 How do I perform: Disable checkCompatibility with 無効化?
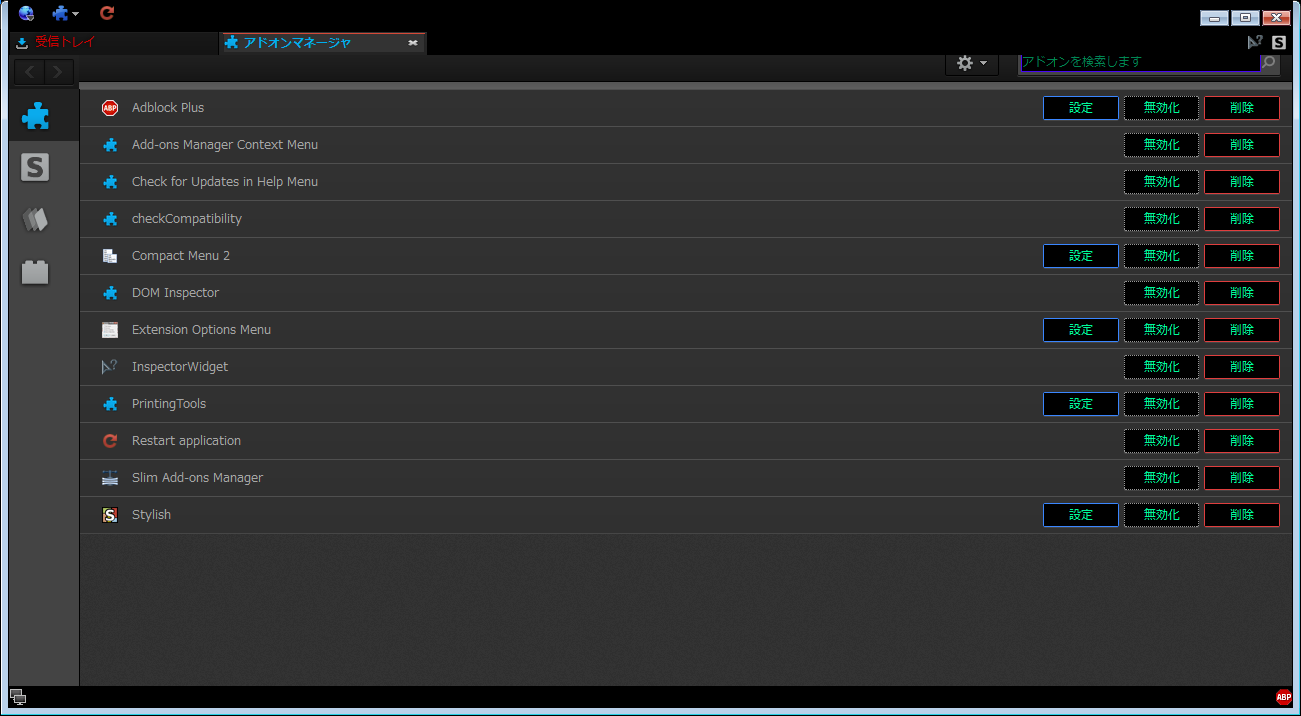click(1161, 219)
